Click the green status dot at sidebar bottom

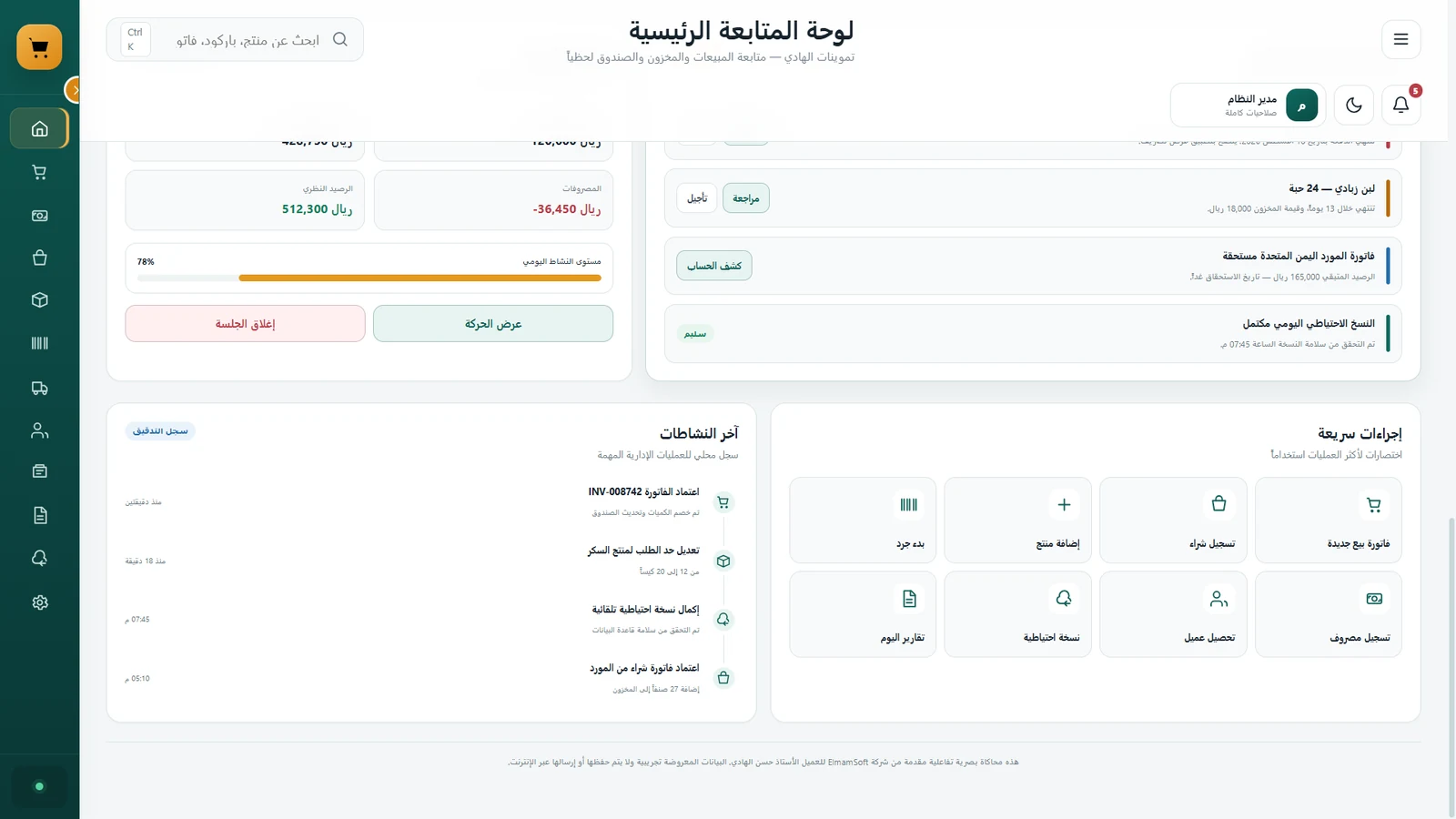(39, 786)
